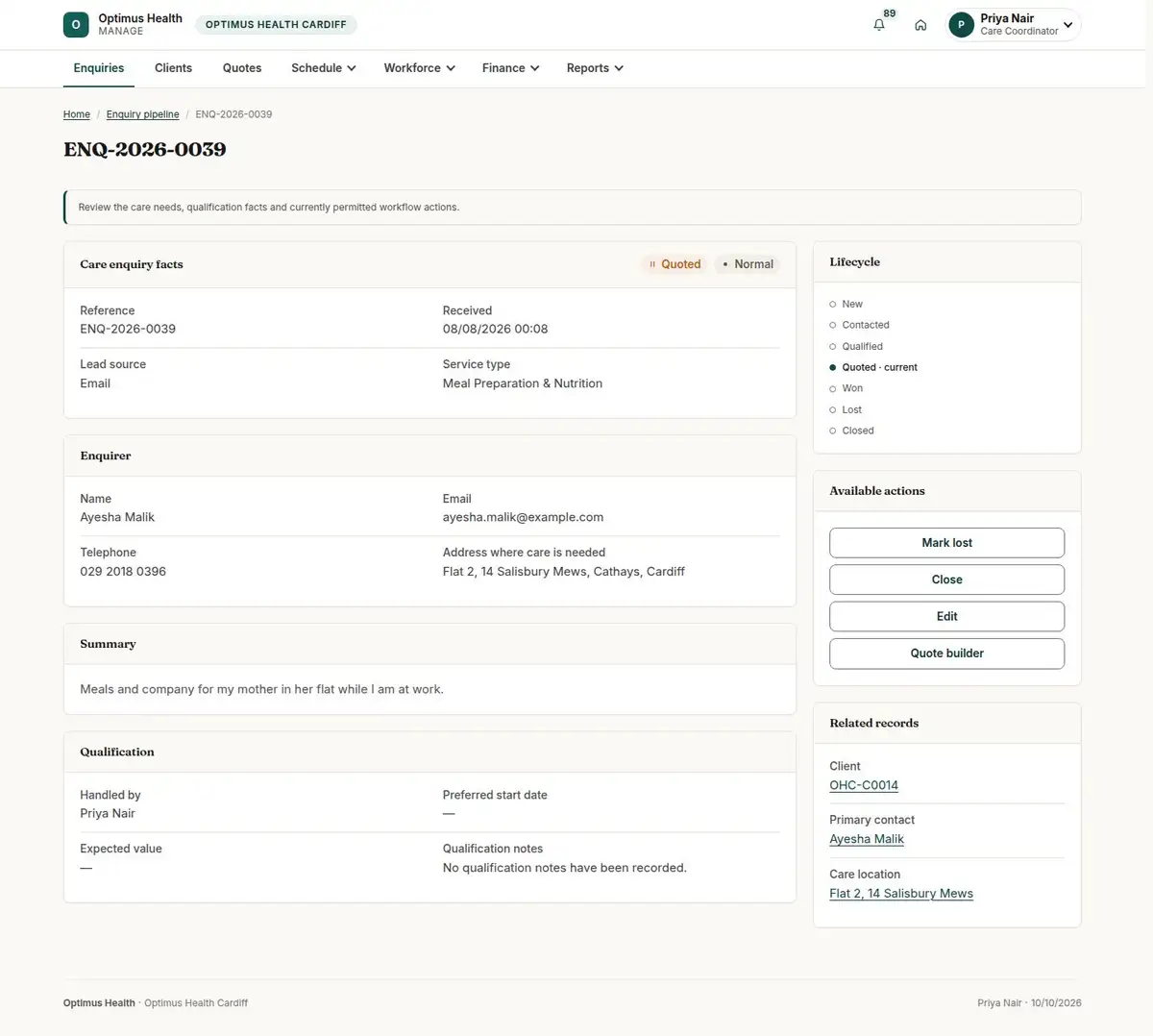Expand the Schedule menu
Image resolution: width=1153 pixels, height=1036 pixels.
point(323,68)
